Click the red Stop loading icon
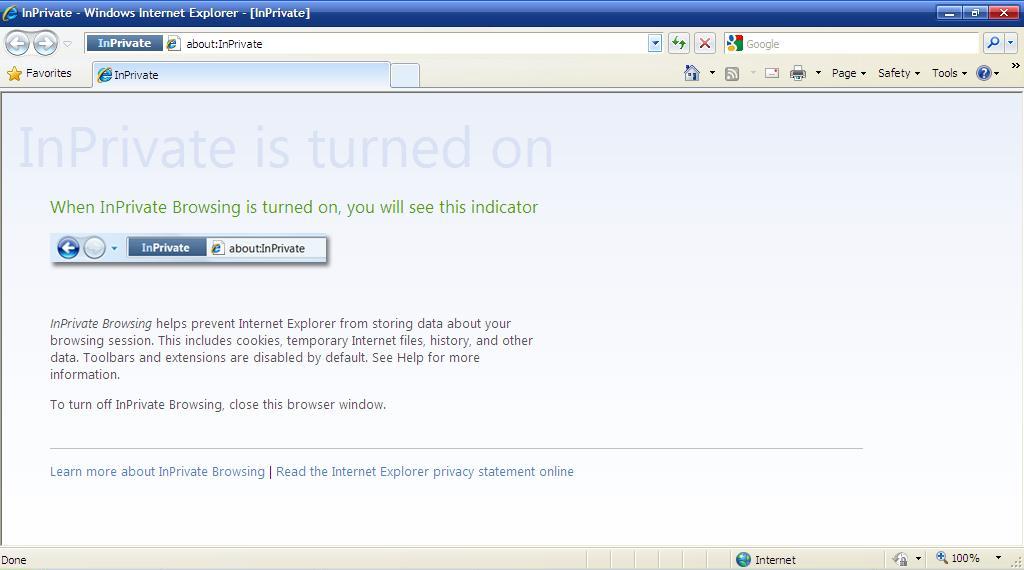 pyautogui.click(x=705, y=44)
